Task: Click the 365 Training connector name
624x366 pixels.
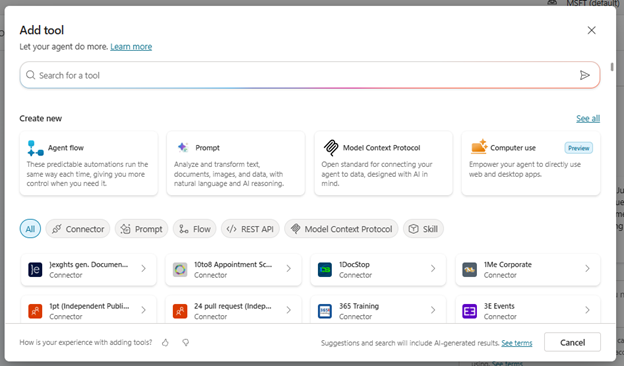Action: pyautogui.click(x=359, y=306)
